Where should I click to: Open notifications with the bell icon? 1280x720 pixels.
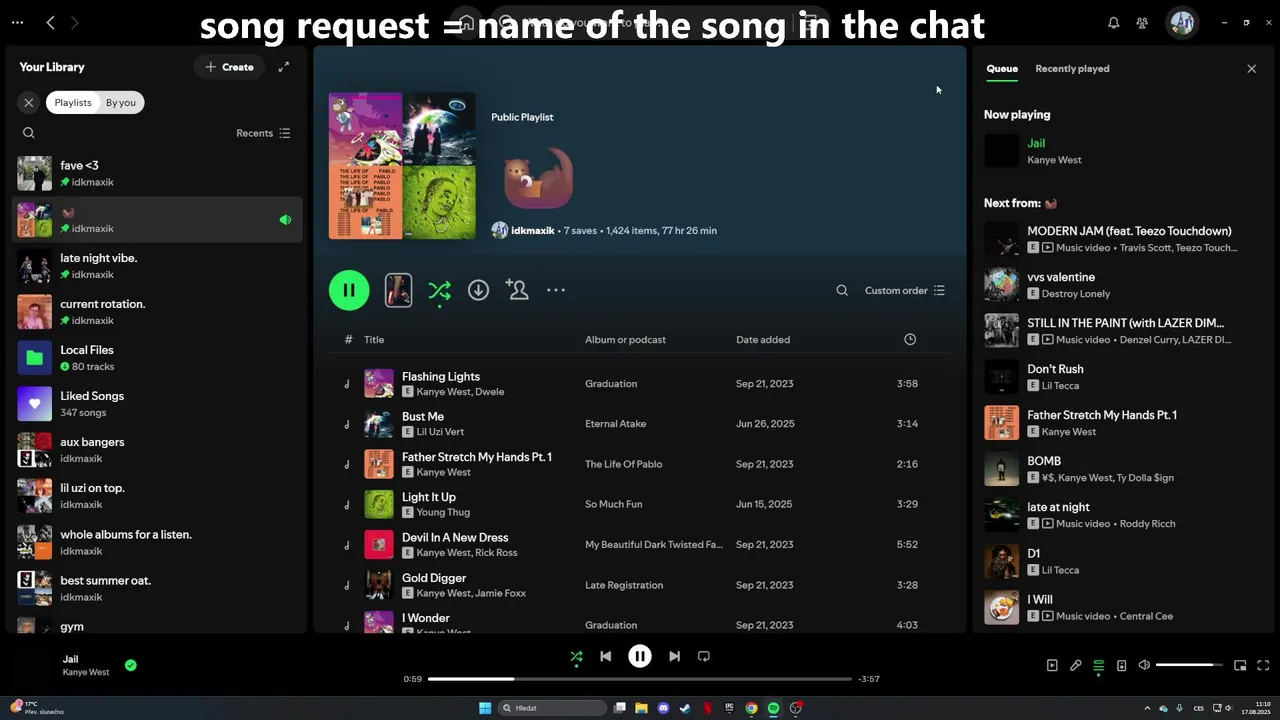click(x=1113, y=22)
